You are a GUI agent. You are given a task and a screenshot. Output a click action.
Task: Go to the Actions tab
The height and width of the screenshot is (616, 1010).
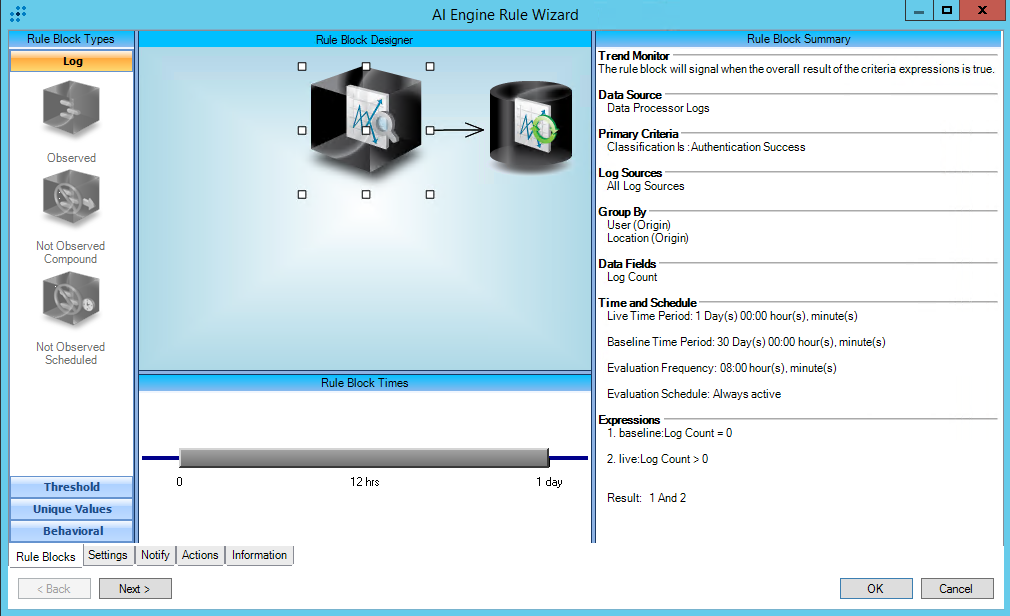coord(200,555)
